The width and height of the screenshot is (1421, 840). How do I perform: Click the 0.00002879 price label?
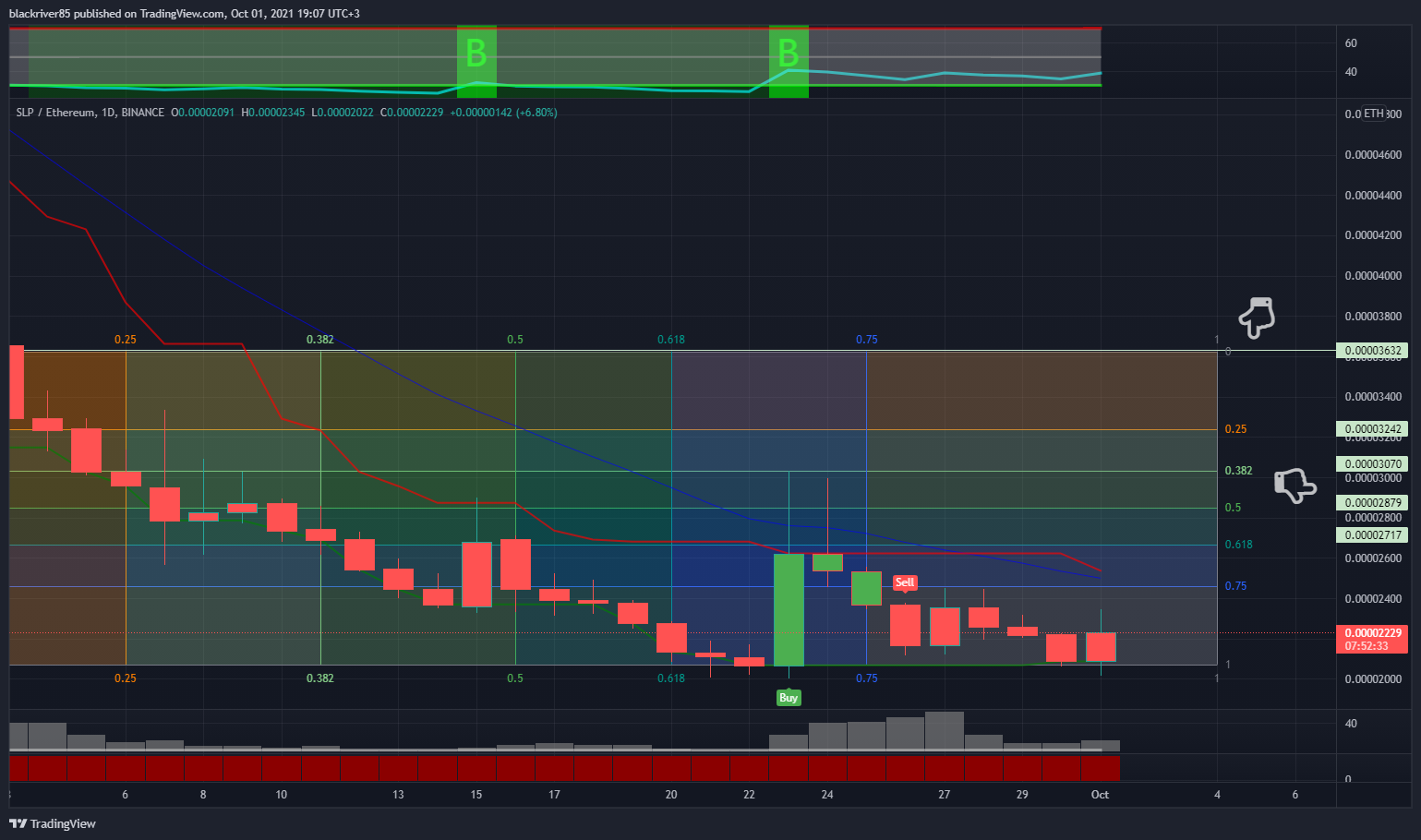coord(1373,503)
